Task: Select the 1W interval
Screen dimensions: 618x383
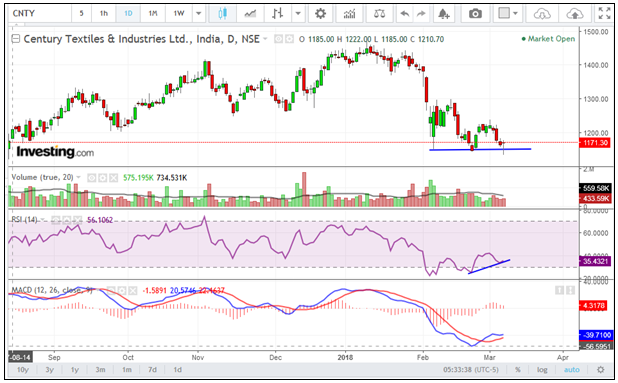Action: coord(179,13)
